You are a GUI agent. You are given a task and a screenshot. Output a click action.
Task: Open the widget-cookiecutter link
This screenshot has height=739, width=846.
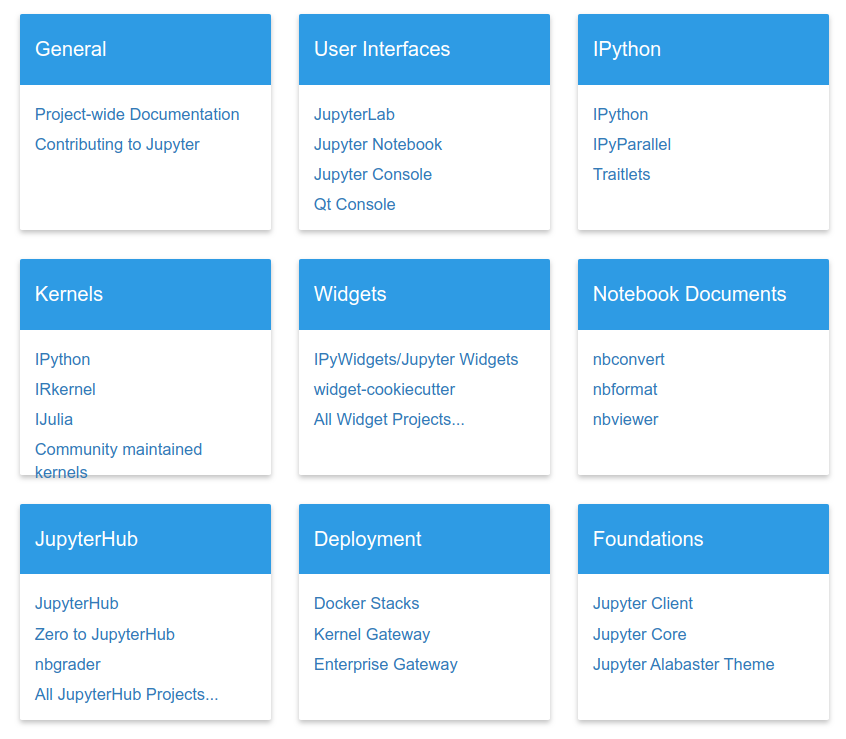point(384,389)
